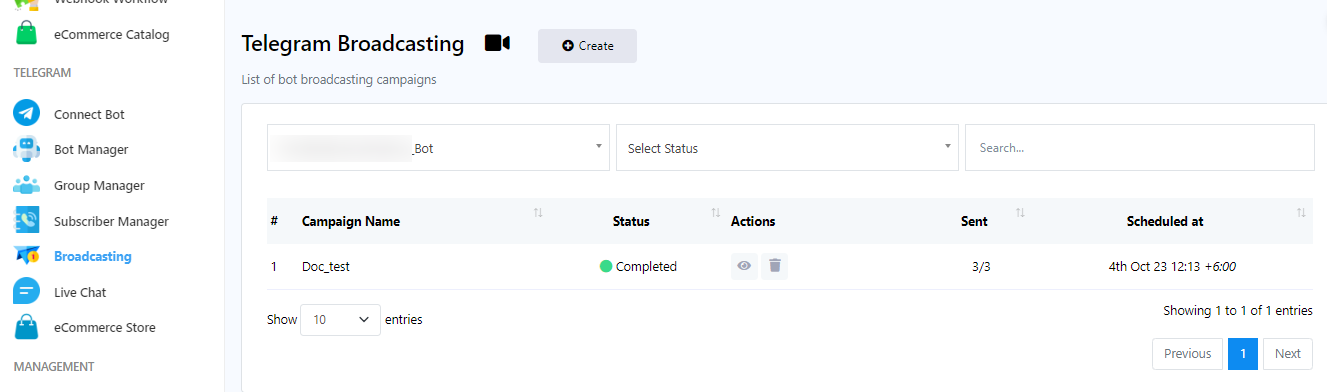
Task: Click the Create campaign button
Action: [587, 46]
